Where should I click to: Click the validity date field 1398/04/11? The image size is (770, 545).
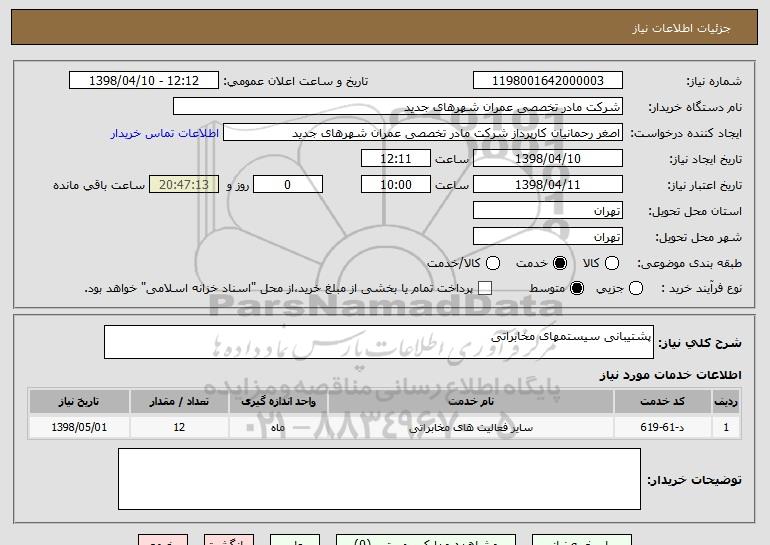pyautogui.click(x=548, y=185)
